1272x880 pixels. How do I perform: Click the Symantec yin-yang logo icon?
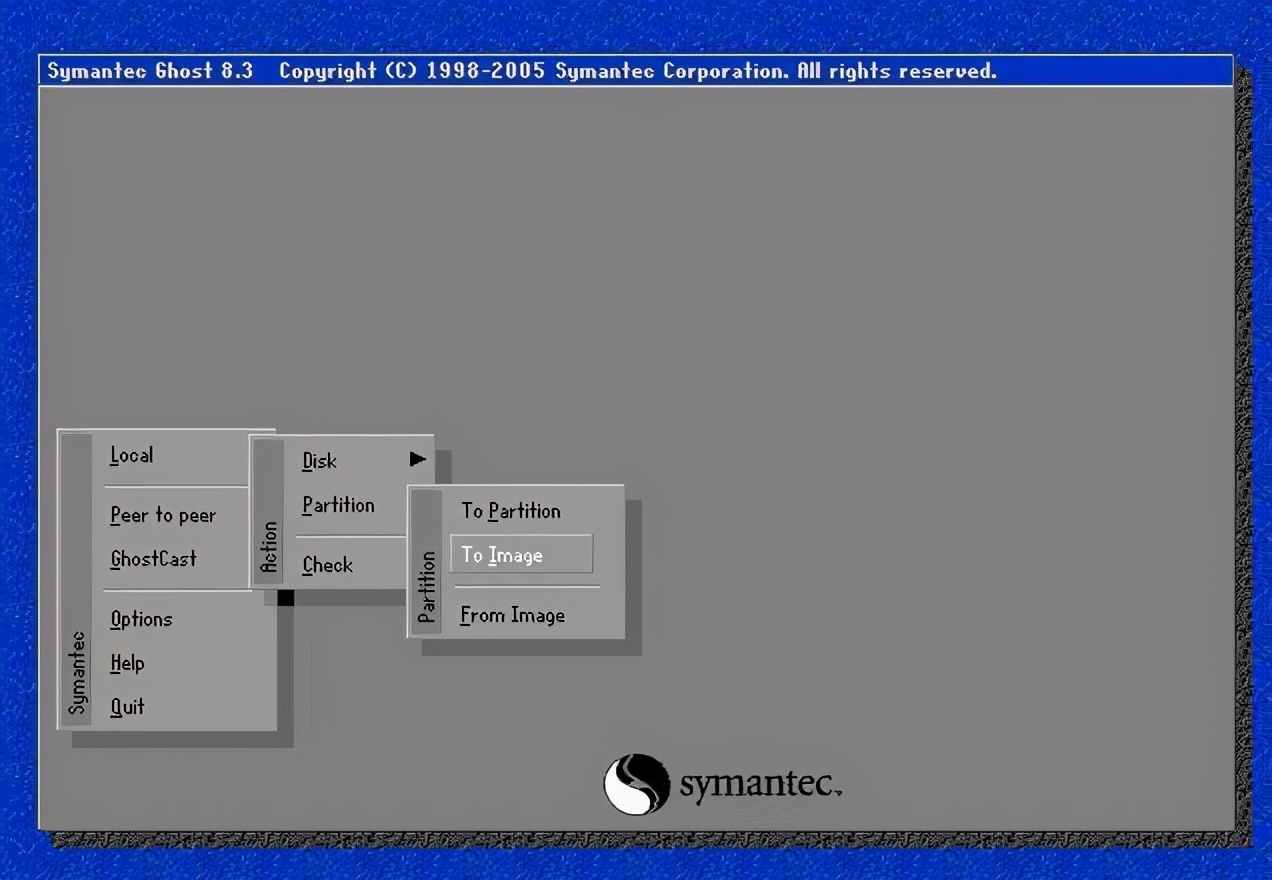(636, 784)
